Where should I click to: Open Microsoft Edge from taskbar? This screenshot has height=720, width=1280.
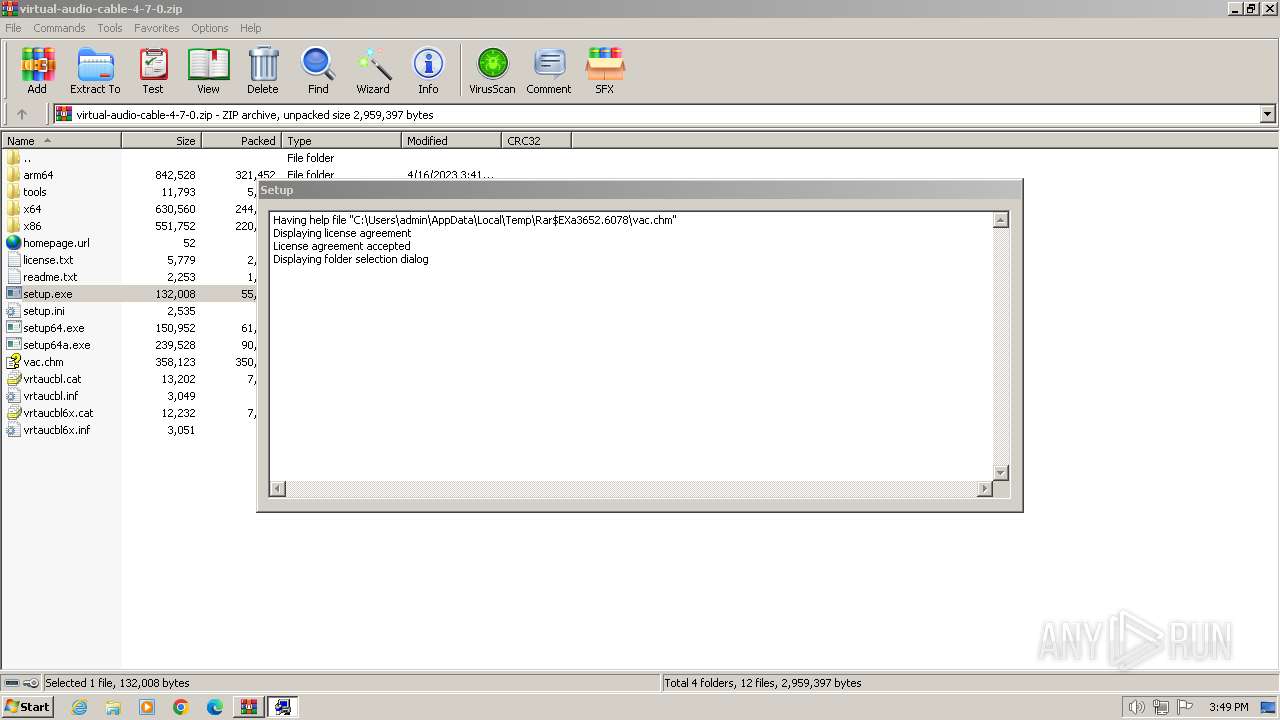[215, 707]
